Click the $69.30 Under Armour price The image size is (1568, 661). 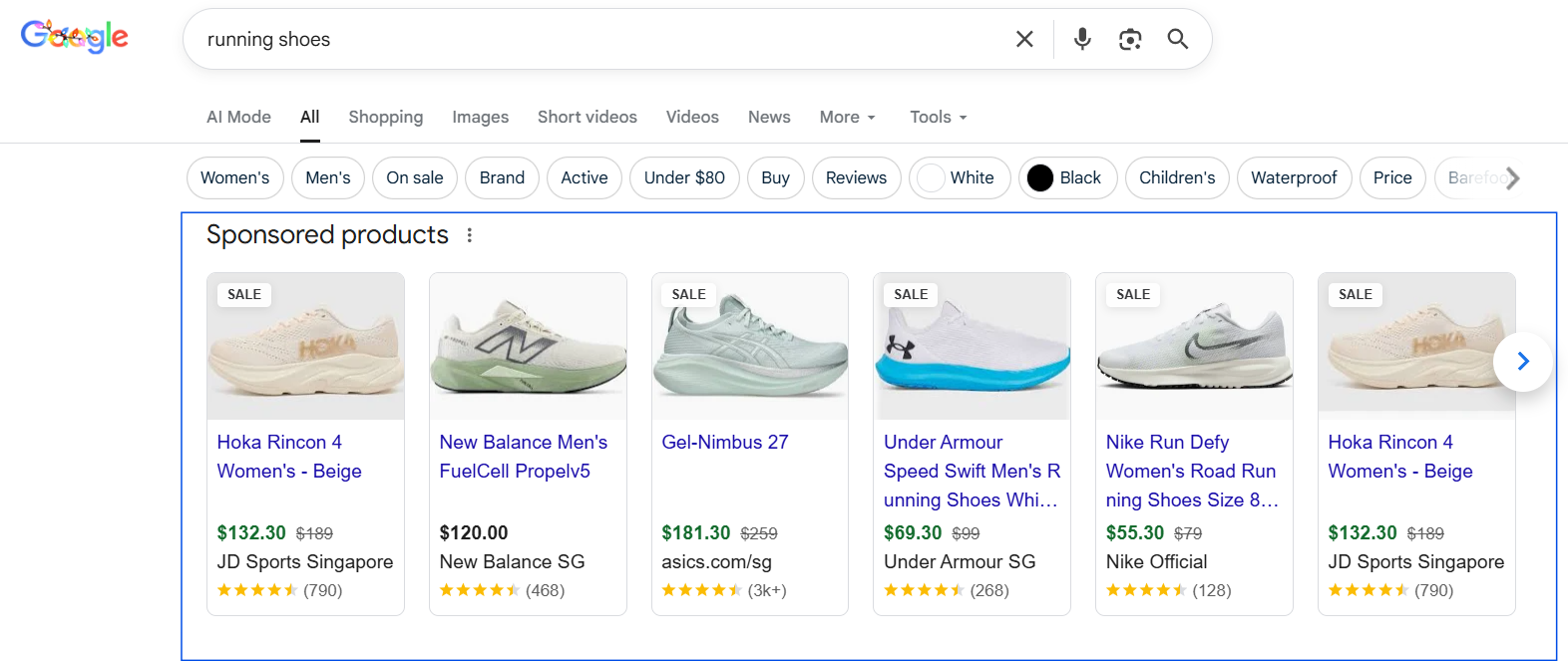(x=913, y=532)
